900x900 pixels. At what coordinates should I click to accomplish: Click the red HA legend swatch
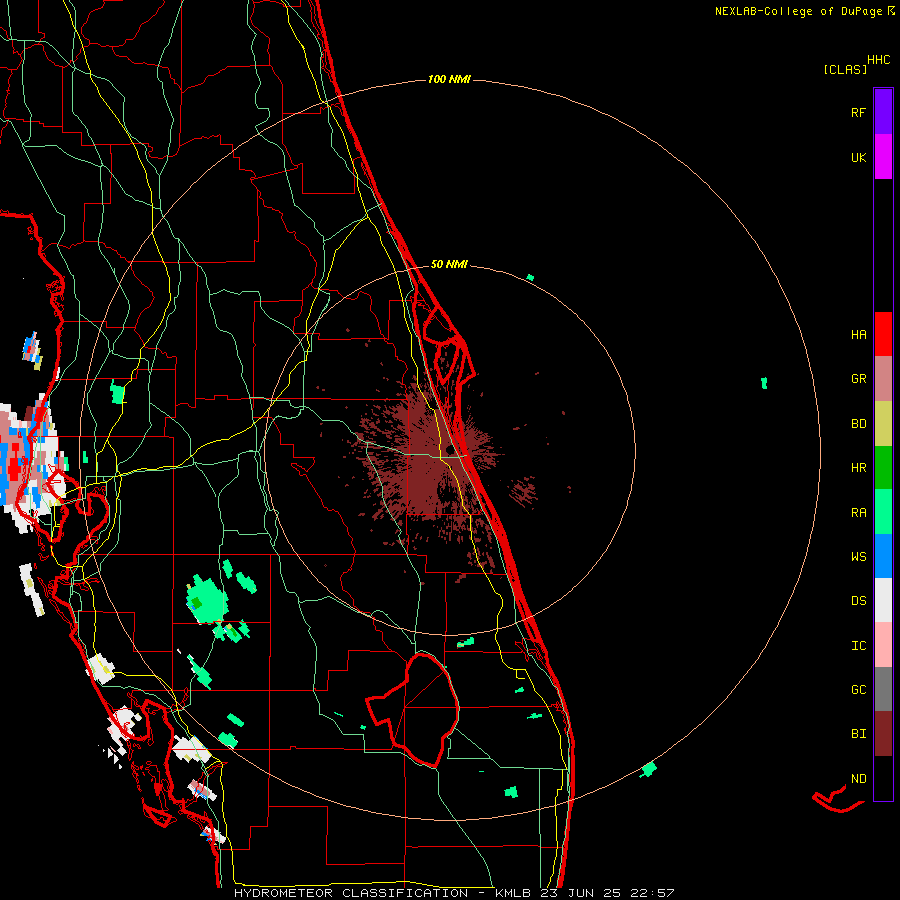pyautogui.click(x=883, y=334)
